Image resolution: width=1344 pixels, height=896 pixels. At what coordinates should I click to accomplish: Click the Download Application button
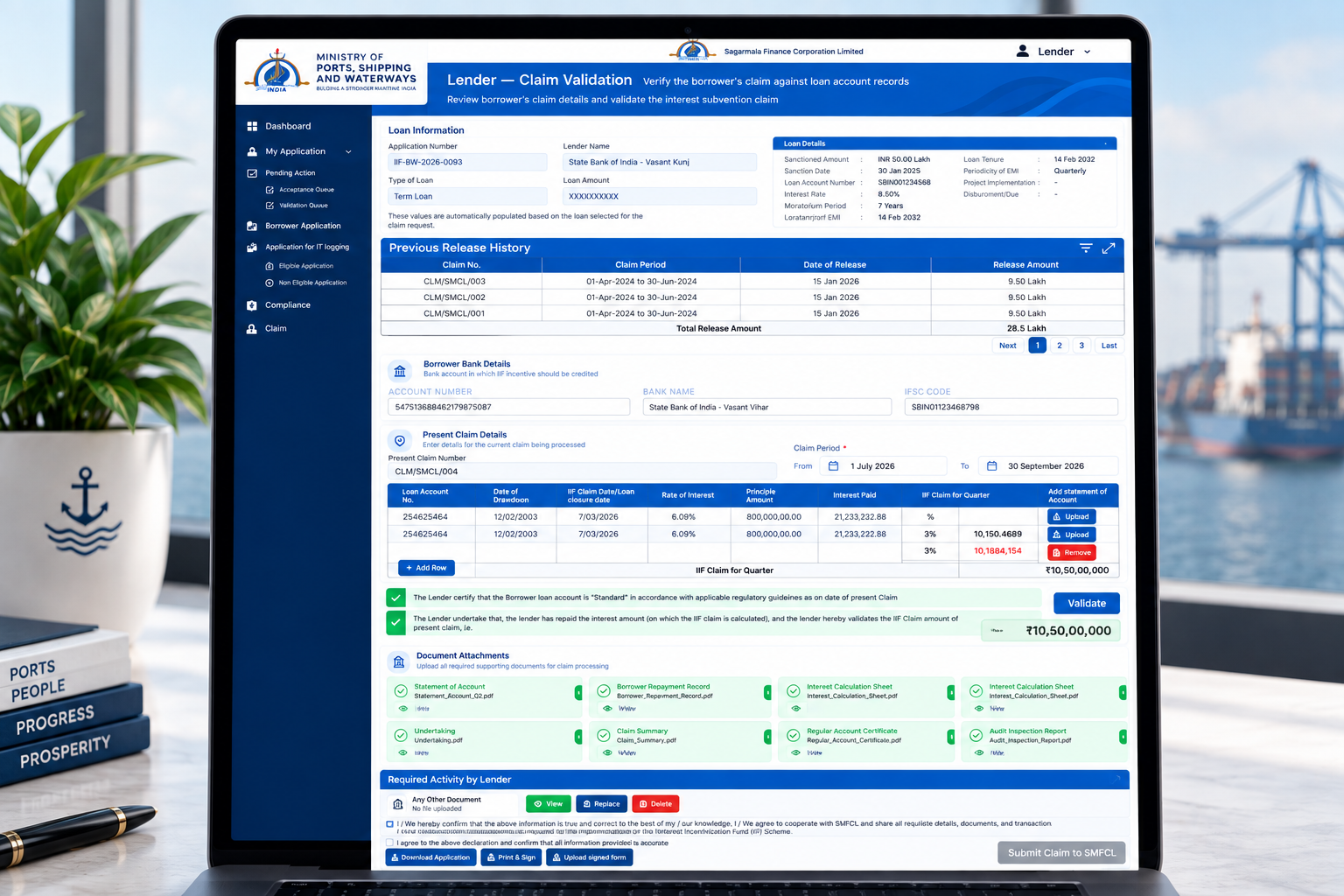coord(430,857)
